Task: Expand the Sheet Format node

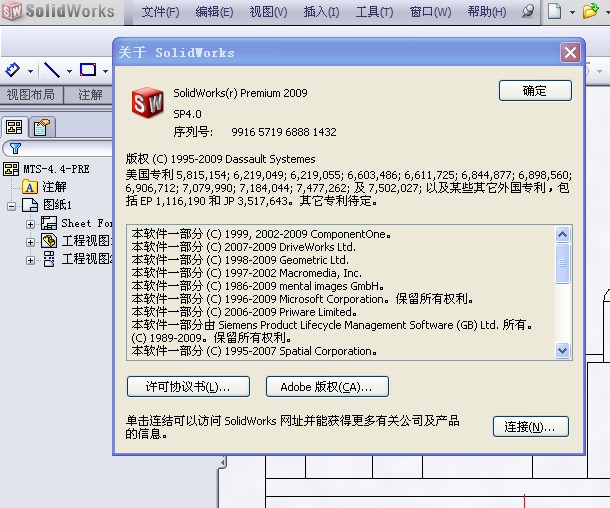Action: click(30, 224)
